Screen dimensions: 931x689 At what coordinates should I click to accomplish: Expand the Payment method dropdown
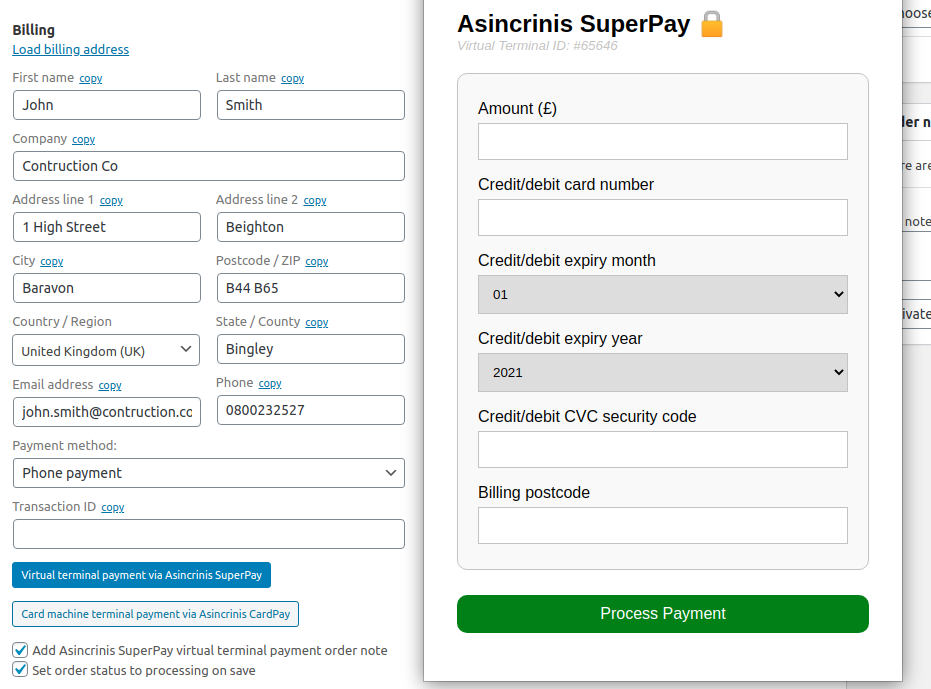pyautogui.click(x=208, y=473)
